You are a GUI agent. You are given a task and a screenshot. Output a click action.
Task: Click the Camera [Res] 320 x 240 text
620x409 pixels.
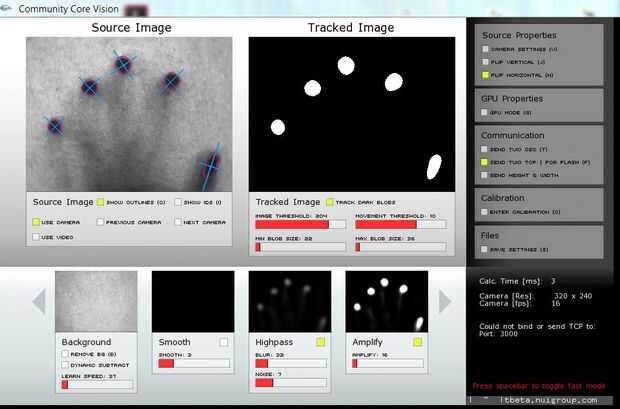tap(535, 296)
